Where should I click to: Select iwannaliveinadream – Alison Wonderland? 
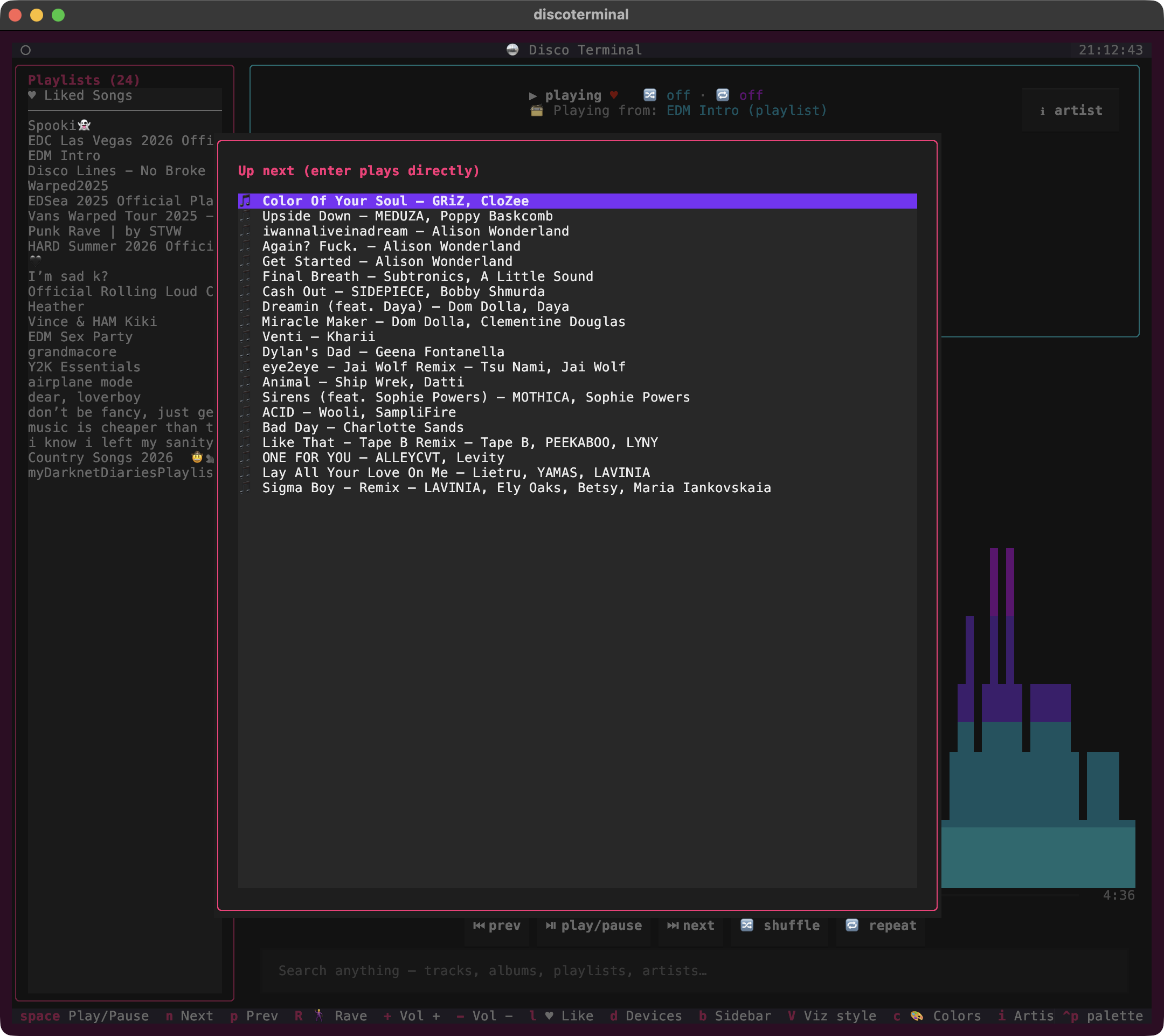click(578, 231)
